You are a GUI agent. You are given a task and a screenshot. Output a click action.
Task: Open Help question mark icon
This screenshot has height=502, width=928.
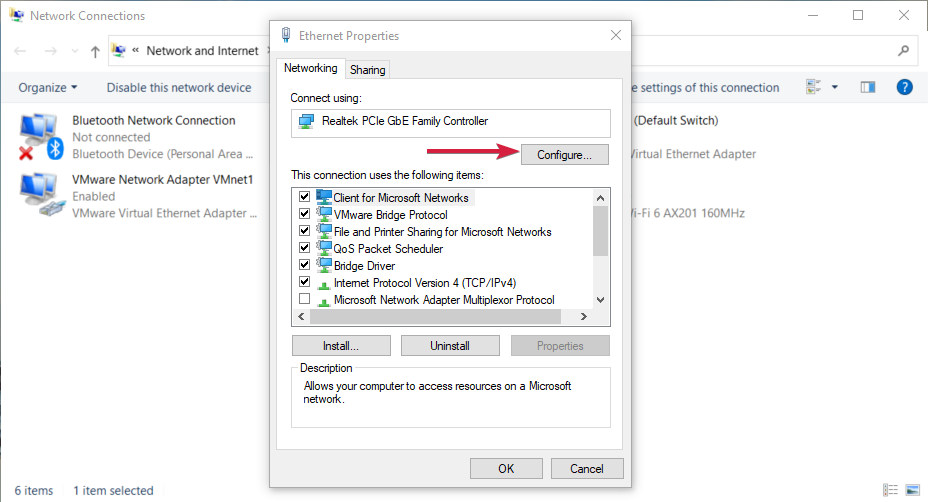click(904, 87)
